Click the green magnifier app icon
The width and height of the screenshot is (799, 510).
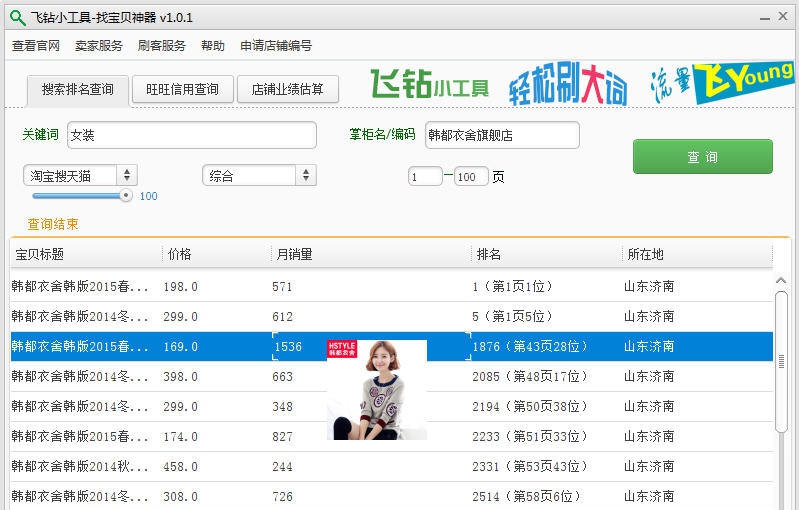click(17, 18)
